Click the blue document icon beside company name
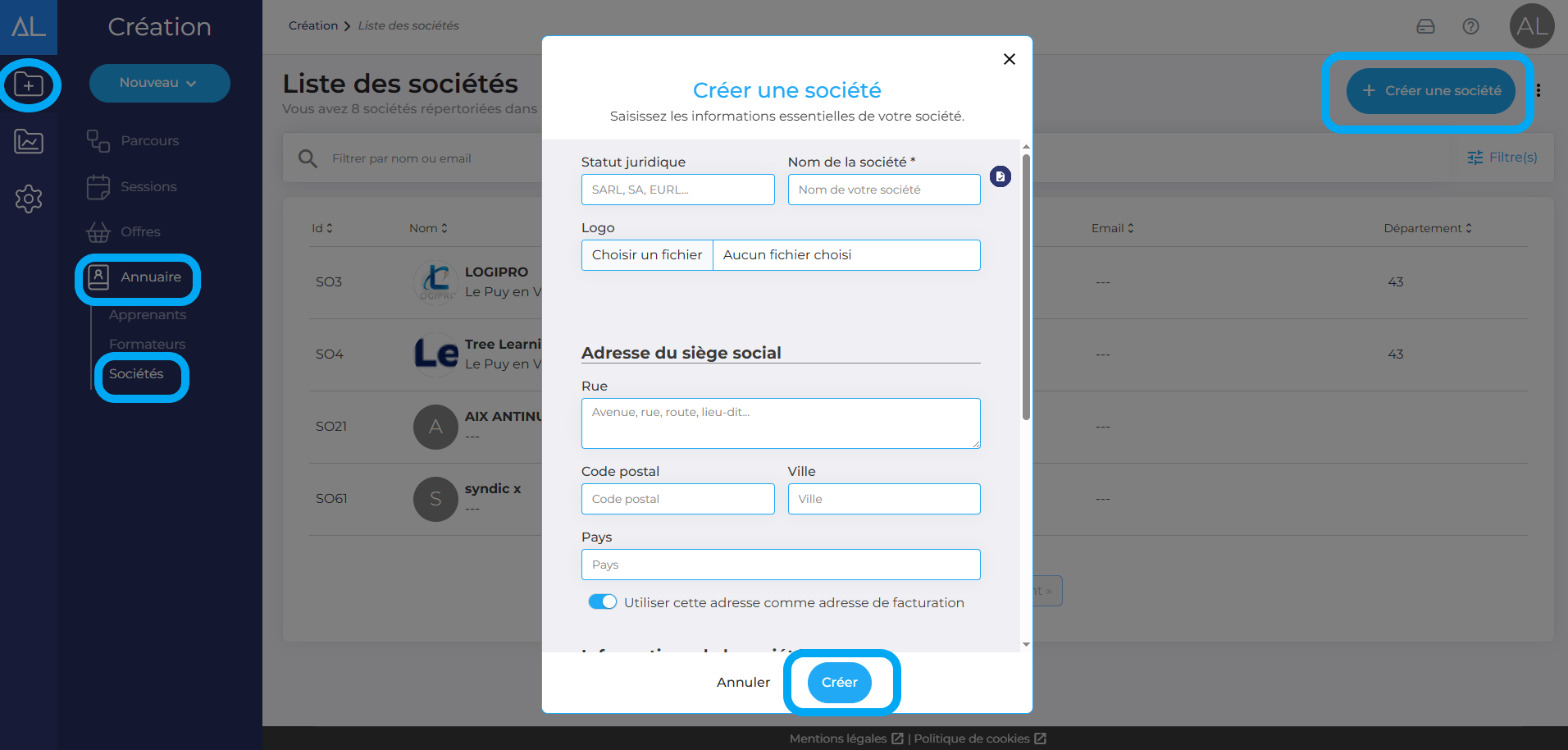 (1000, 176)
